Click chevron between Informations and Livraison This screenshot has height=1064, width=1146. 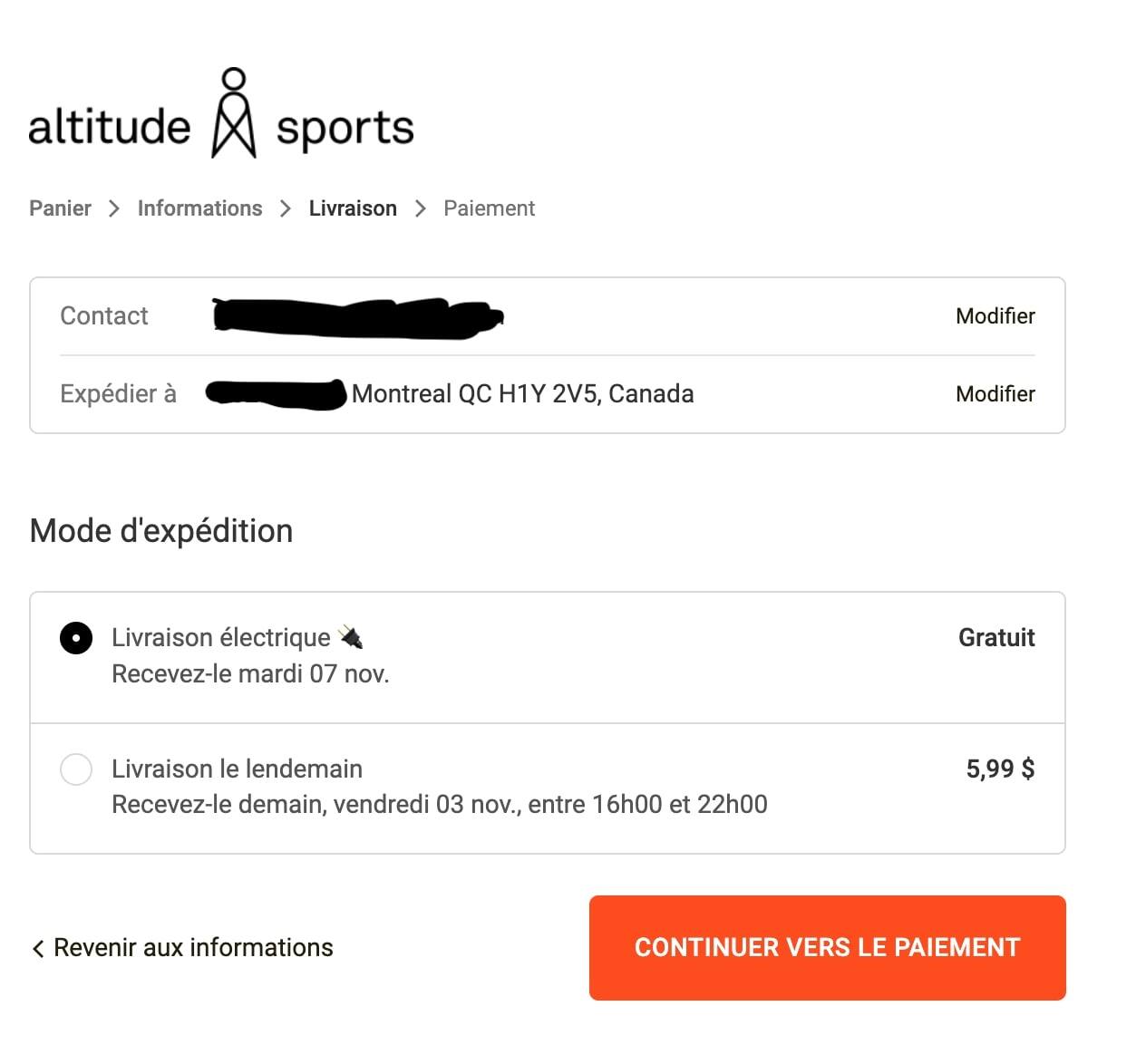click(286, 209)
